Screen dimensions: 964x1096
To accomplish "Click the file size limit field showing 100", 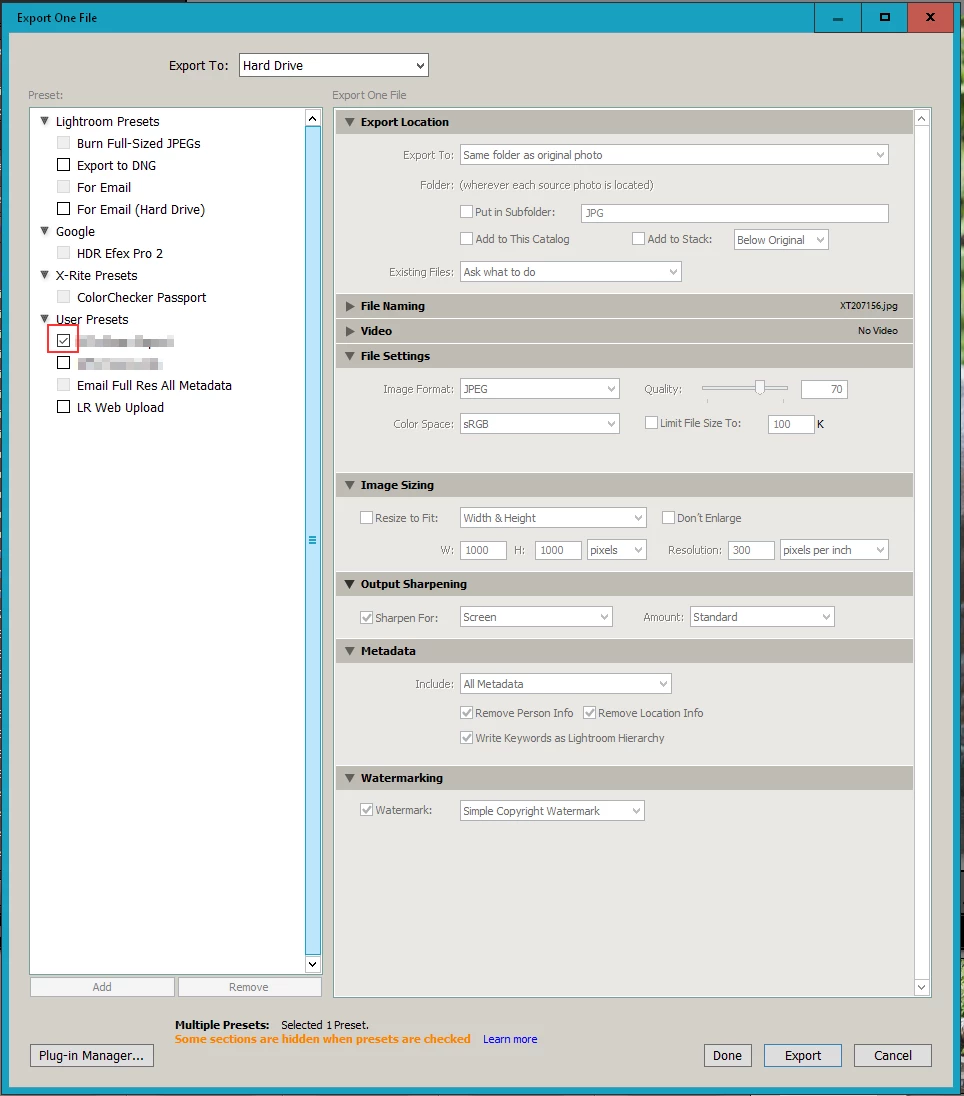I will click(x=791, y=424).
